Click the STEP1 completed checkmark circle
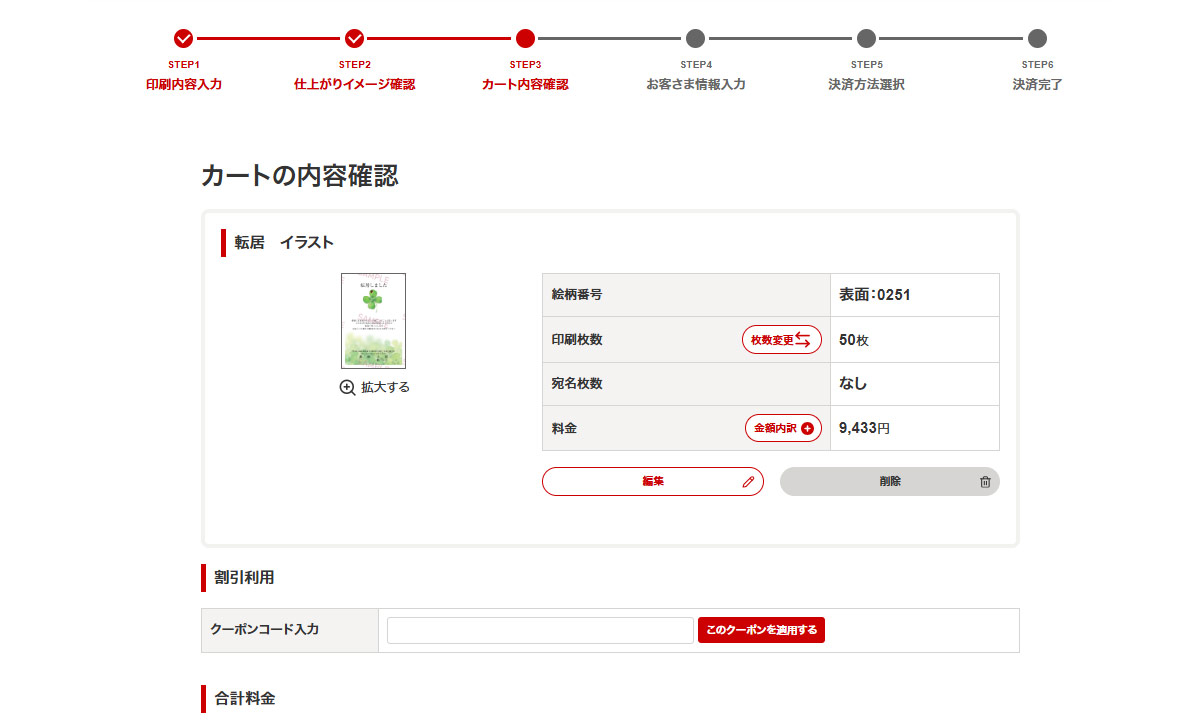The height and width of the screenshot is (726, 1200). coord(183,39)
